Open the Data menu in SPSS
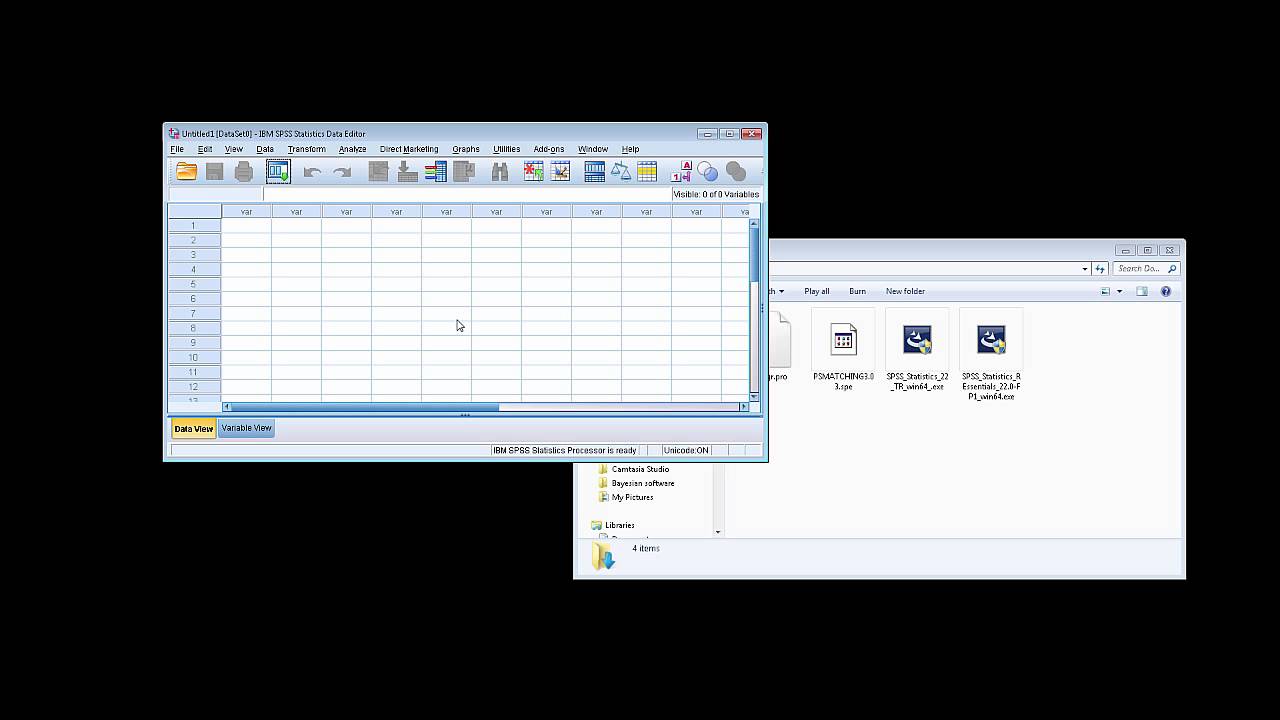 [265, 149]
